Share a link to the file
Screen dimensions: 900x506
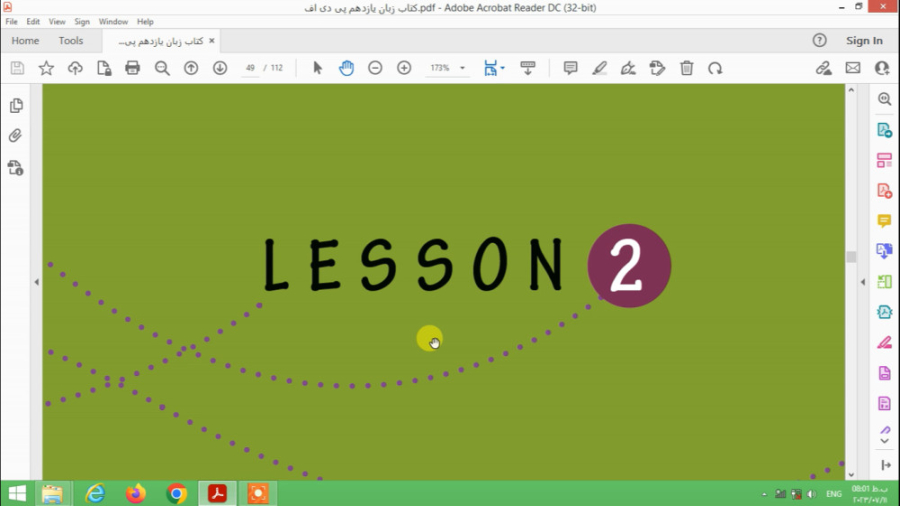tap(824, 68)
